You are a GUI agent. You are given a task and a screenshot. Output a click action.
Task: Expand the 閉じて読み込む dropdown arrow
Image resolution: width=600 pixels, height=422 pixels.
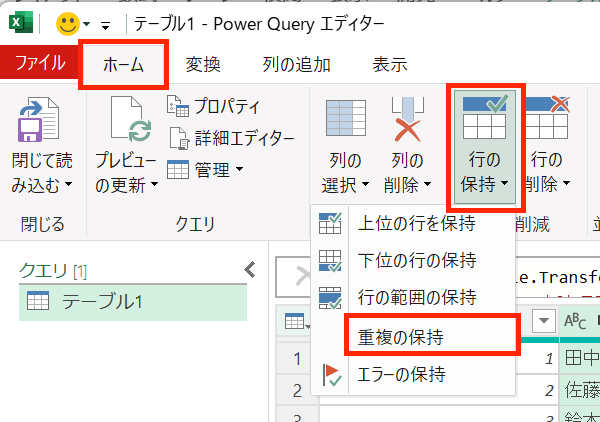pyautogui.click(x=68, y=184)
